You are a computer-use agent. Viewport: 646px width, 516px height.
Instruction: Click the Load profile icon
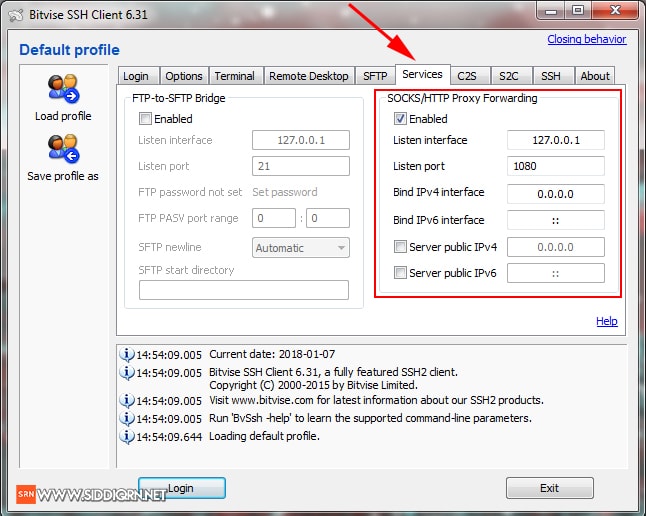63,89
